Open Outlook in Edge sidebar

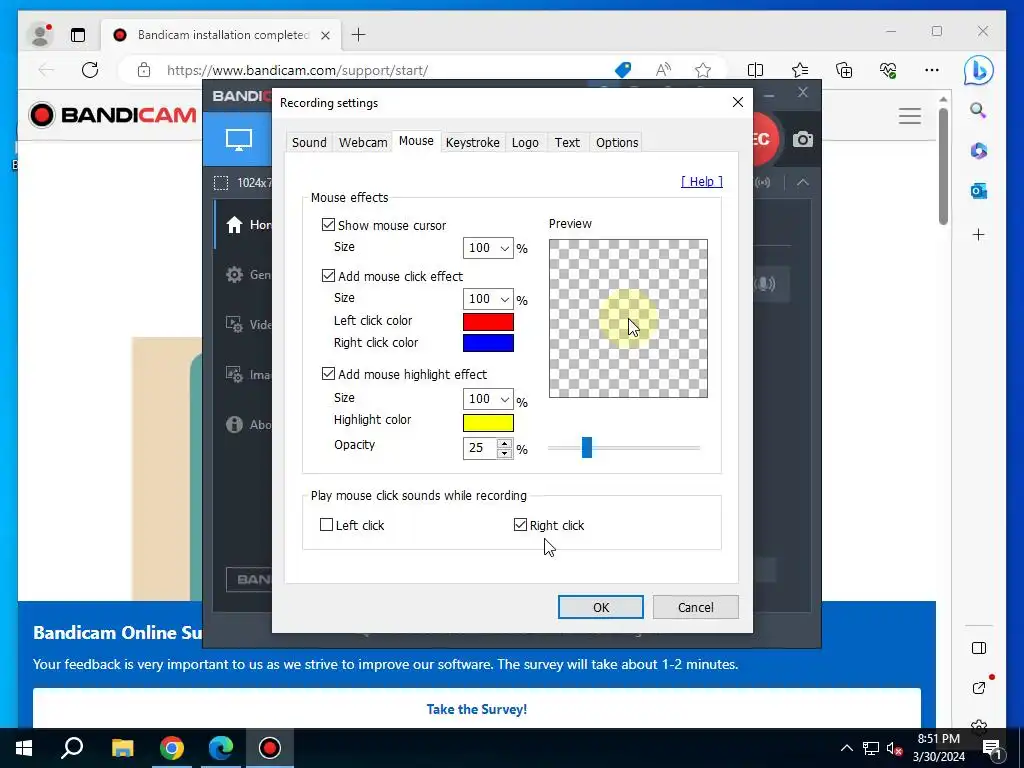click(x=978, y=191)
